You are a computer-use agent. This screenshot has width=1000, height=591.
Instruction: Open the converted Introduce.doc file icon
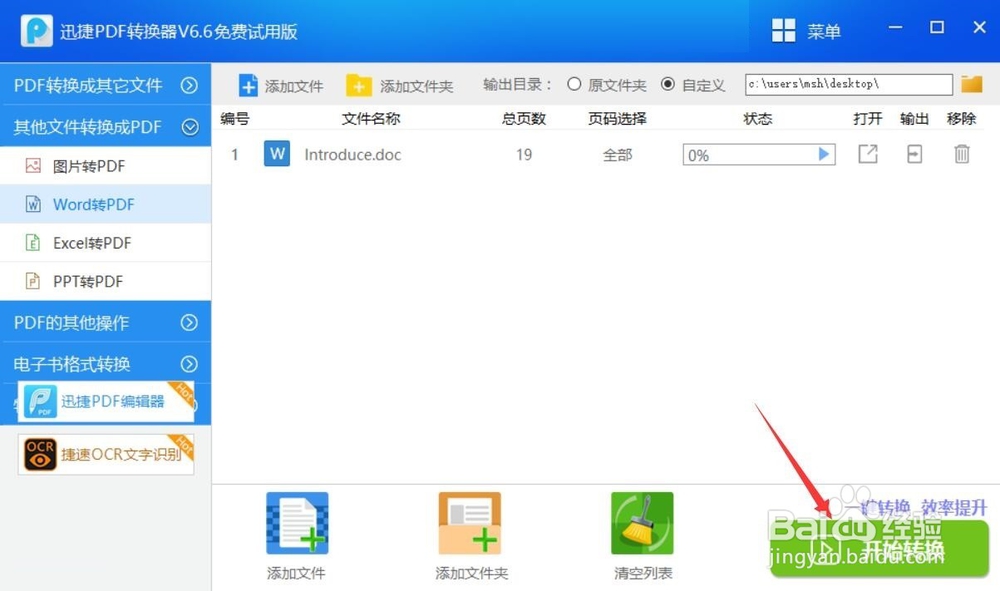tap(867, 154)
